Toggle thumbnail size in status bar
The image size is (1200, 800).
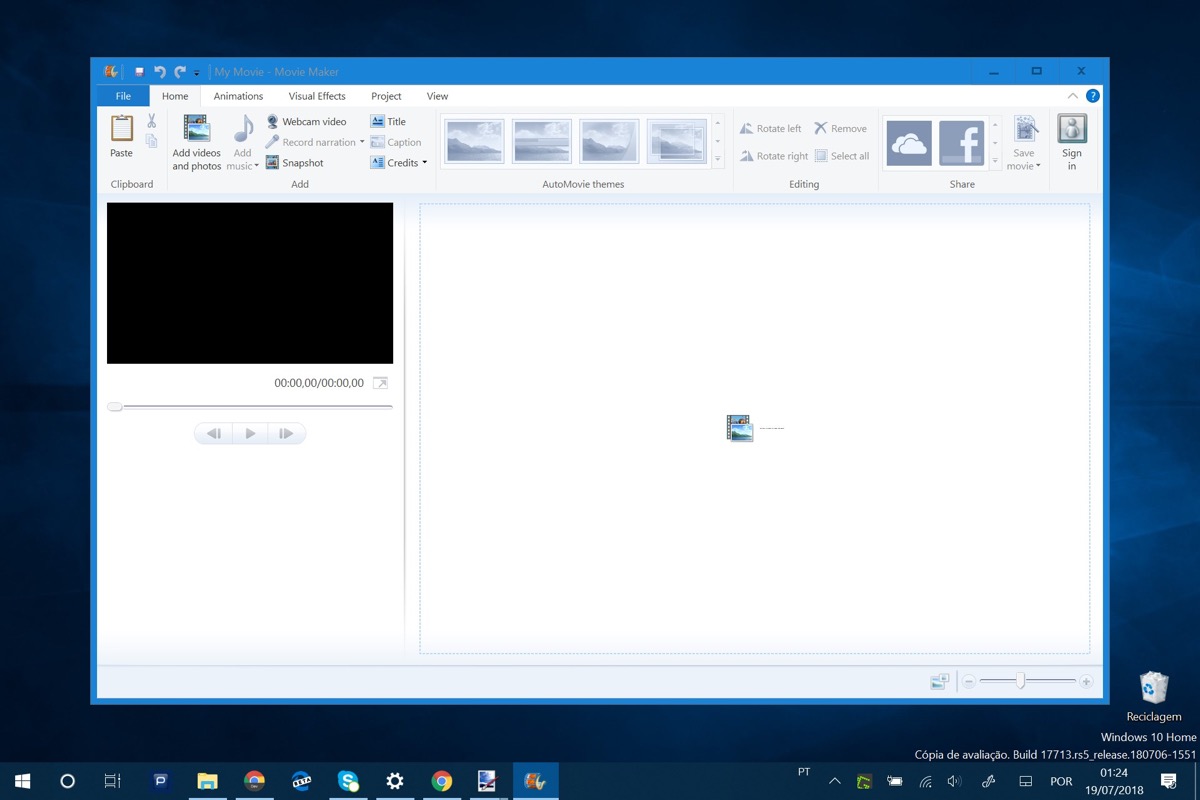pos(939,682)
